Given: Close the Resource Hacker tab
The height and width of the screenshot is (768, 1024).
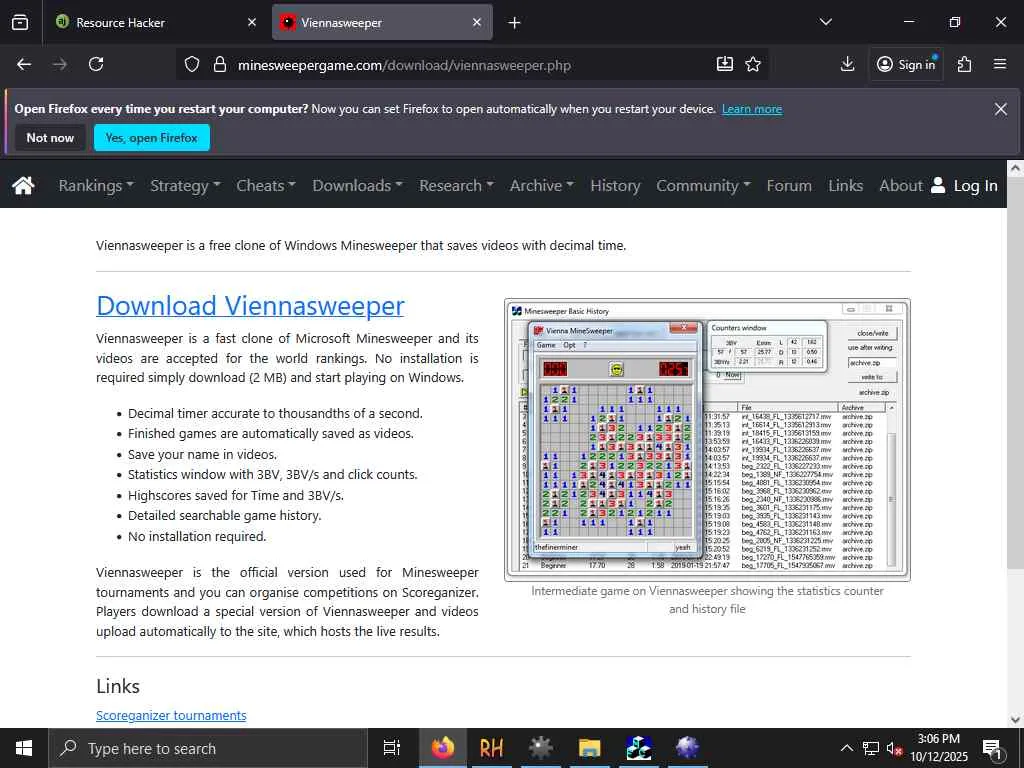Looking at the screenshot, I should point(252,23).
